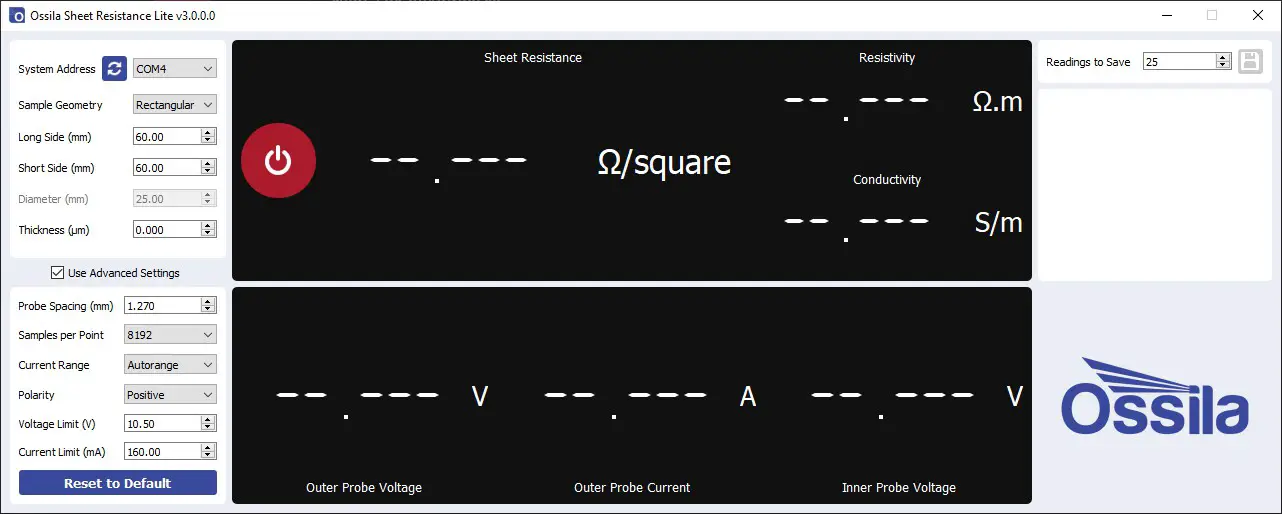Minimize the Ossila Sheet Resistance window
Image resolution: width=1282 pixels, height=514 pixels.
[x=1166, y=16]
